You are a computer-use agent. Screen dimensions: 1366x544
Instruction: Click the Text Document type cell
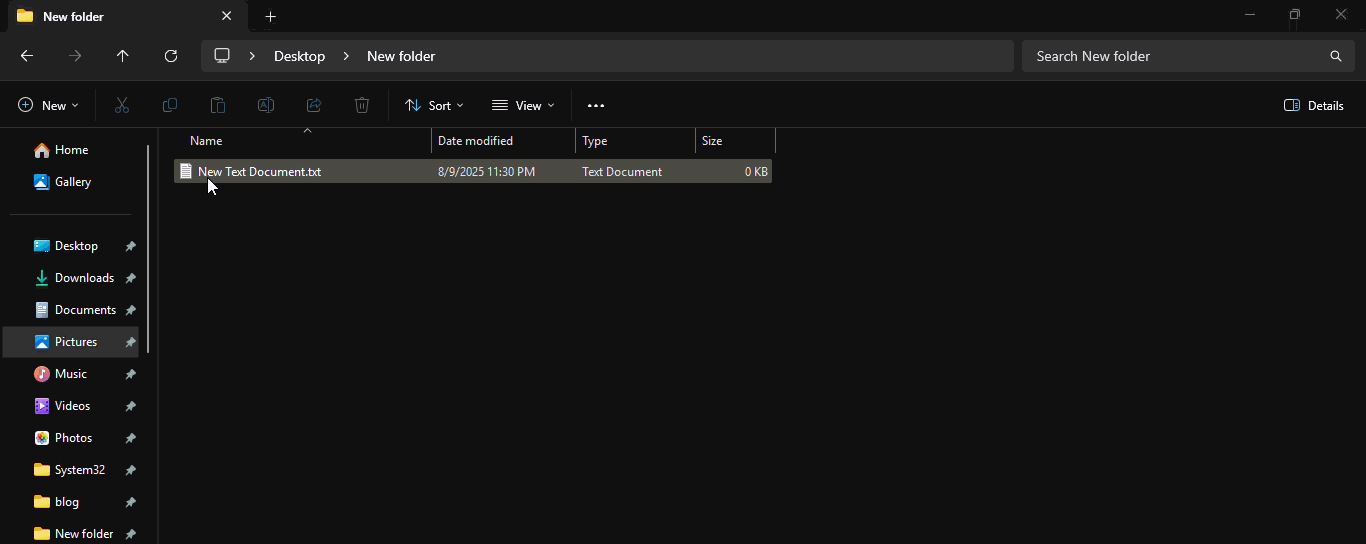622,172
